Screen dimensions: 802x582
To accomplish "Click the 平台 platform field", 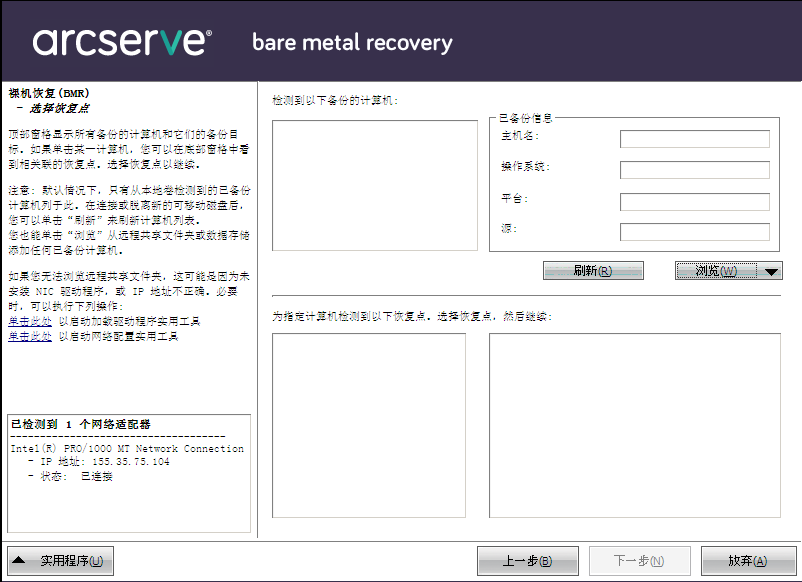I will (695, 202).
